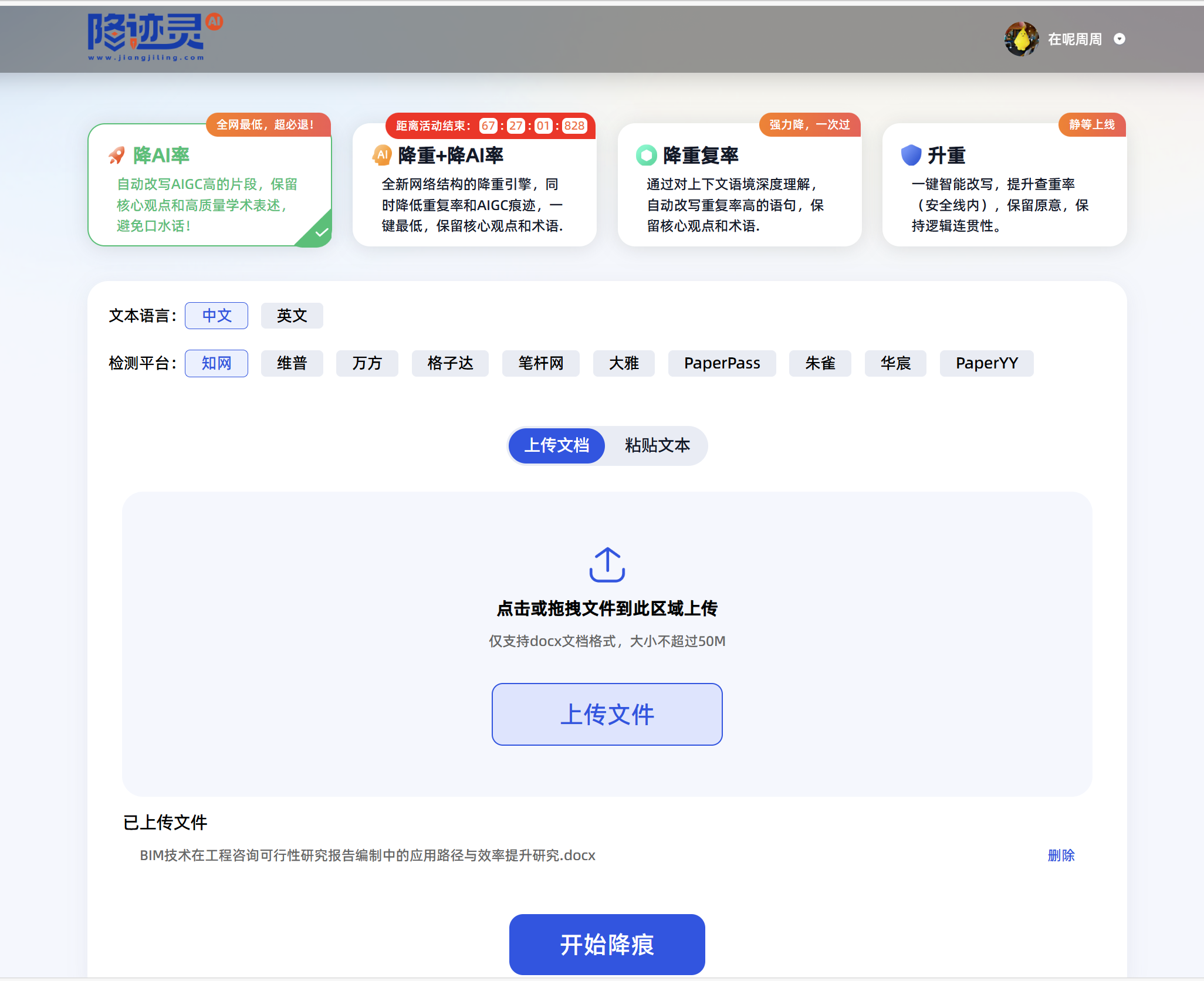Click the rocket icon on 降AI率 card

click(117, 155)
